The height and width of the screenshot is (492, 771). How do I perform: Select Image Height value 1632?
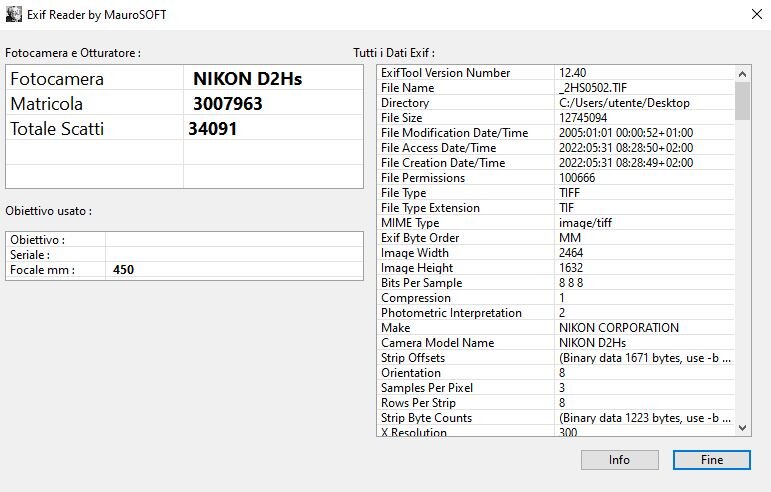point(571,268)
